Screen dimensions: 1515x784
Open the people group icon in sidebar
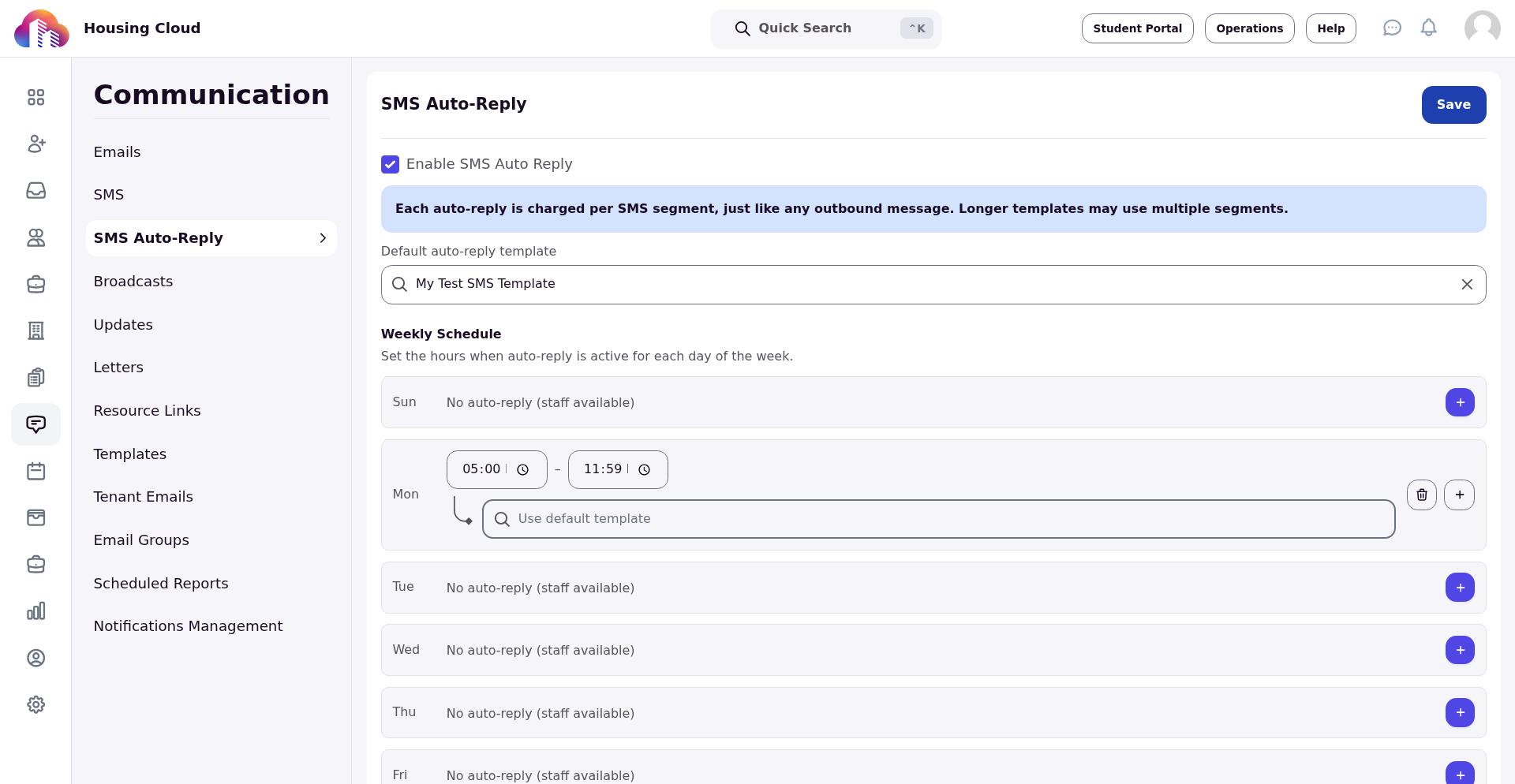[36, 237]
